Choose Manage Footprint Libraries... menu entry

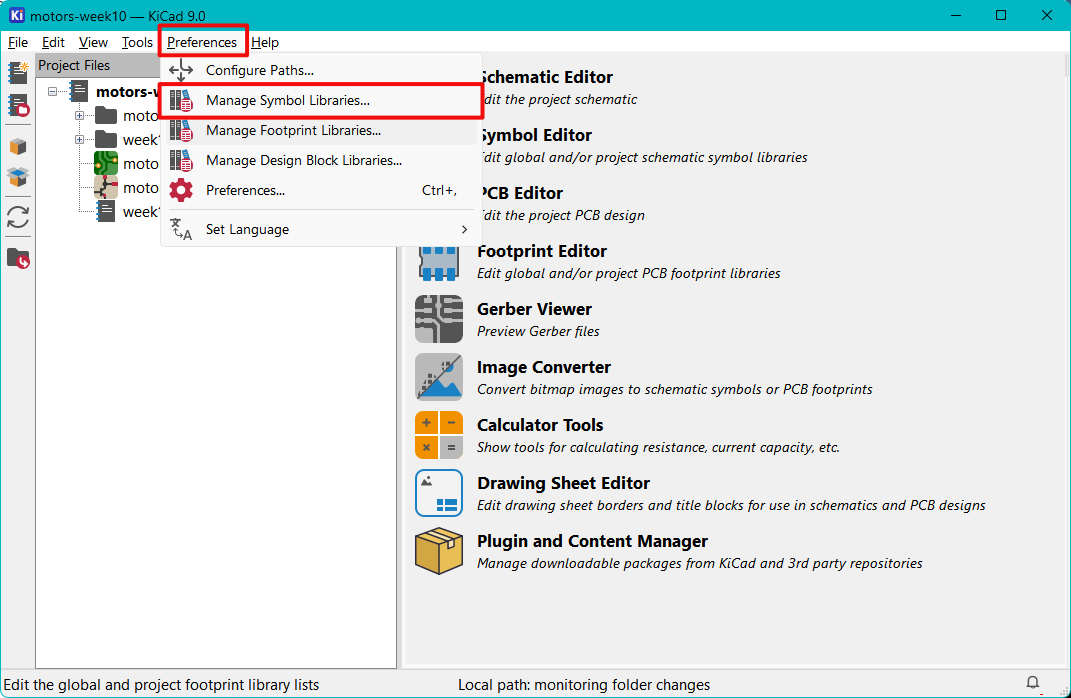(320, 130)
